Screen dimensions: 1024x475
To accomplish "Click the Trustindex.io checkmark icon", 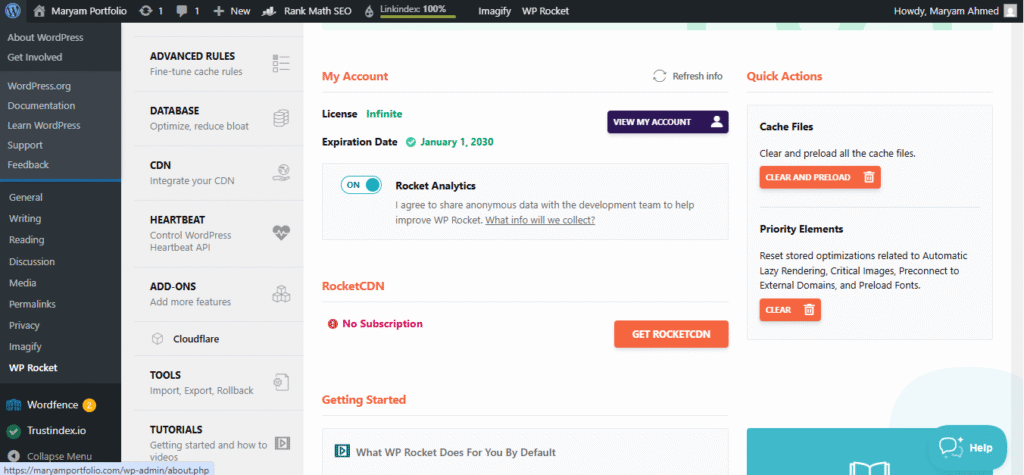I will 14,431.
